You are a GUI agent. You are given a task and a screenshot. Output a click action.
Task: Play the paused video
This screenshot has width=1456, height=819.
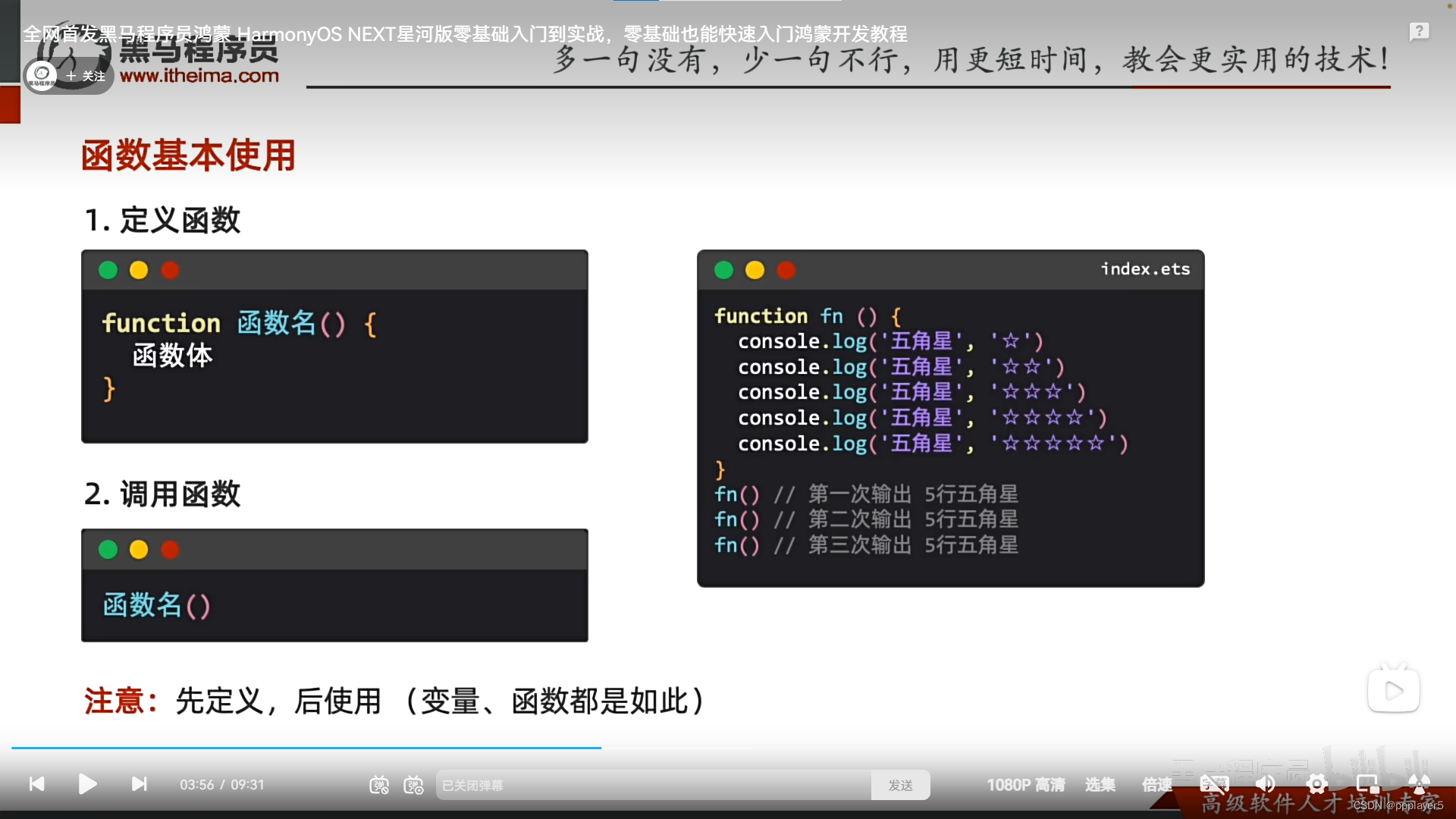click(x=87, y=784)
